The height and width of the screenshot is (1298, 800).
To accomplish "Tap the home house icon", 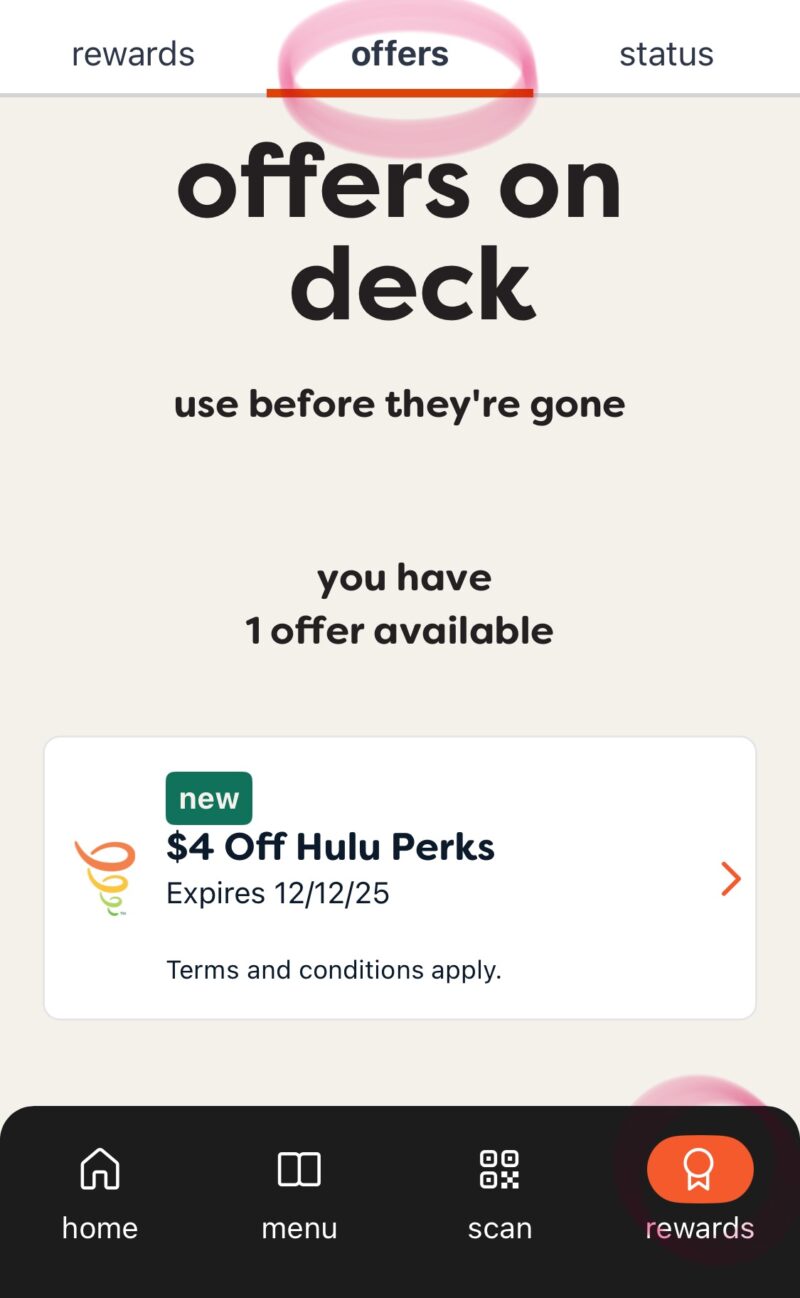I will click(99, 1168).
